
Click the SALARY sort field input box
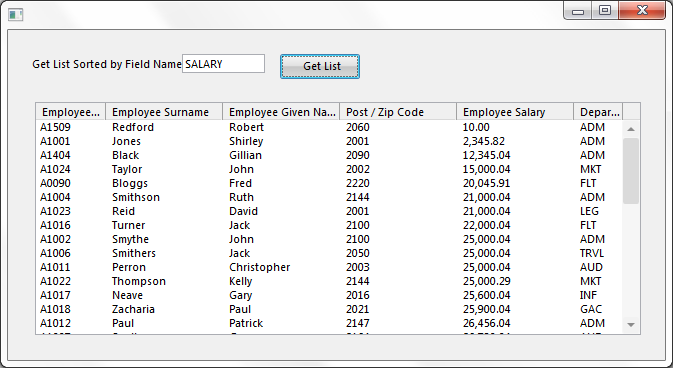(223, 64)
